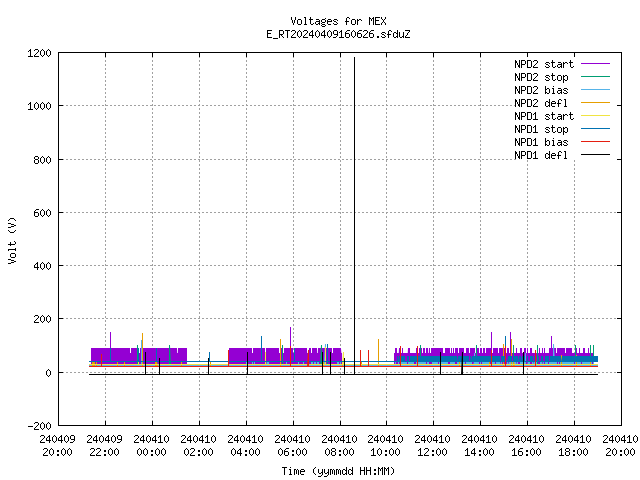The width and height of the screenshot is (640, 480).
Task: Select the file name E_RT20240409160626.sfduZ
Action: (x=338, y=34)
